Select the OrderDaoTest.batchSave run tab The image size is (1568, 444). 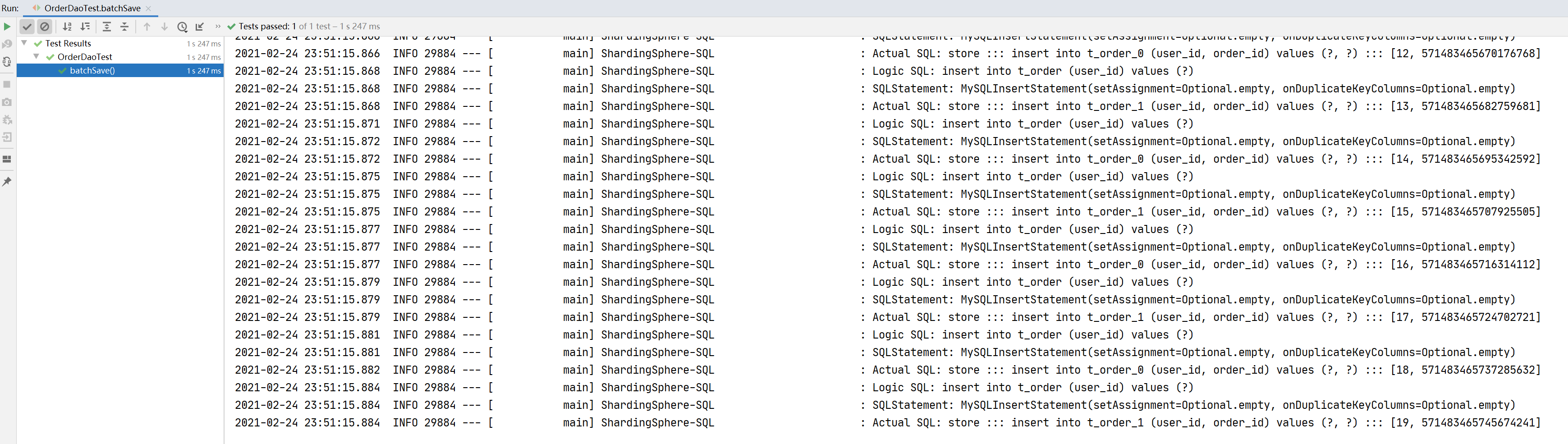click(92, 8)
